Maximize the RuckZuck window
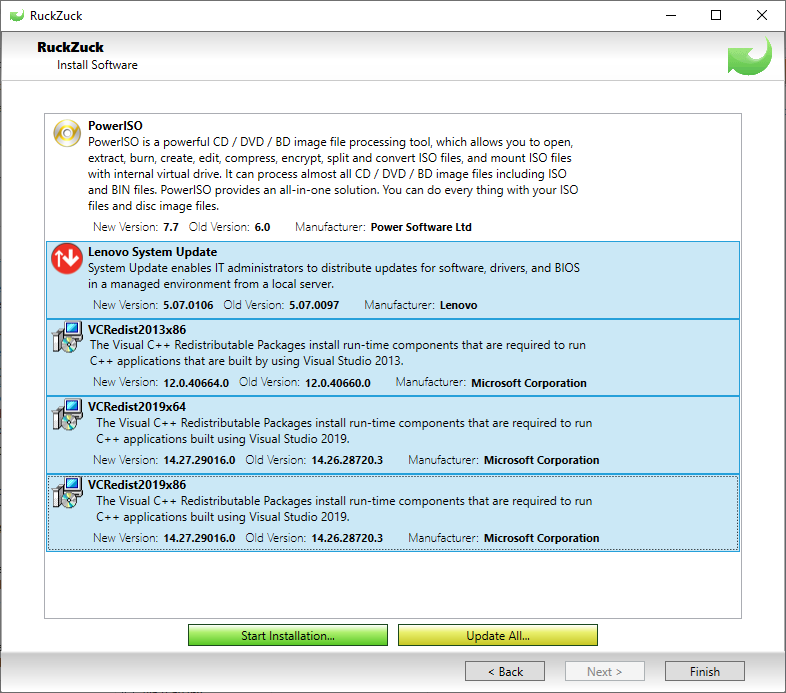This screenshot has width=786, height=693. (x=716, y=15)
